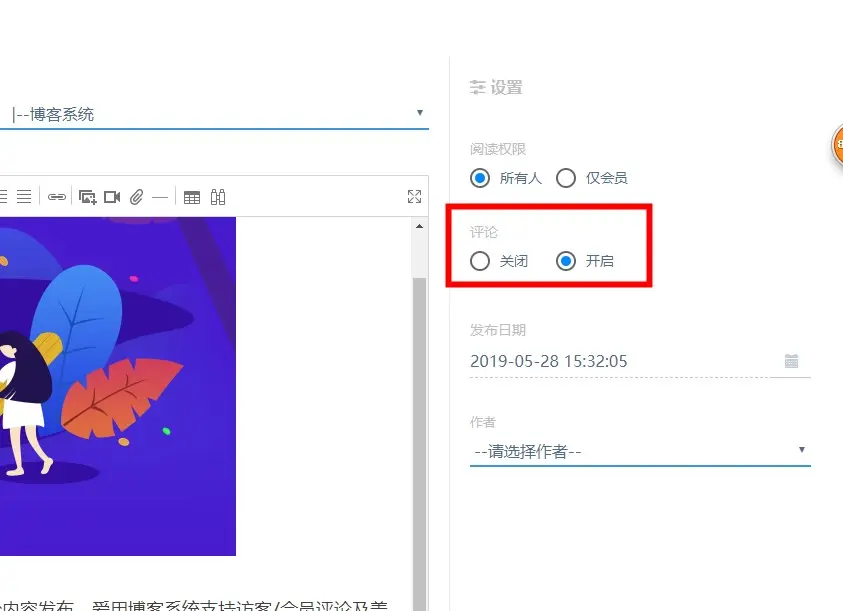Click the editor scrollbar up arrow

(x=419, y=226)
